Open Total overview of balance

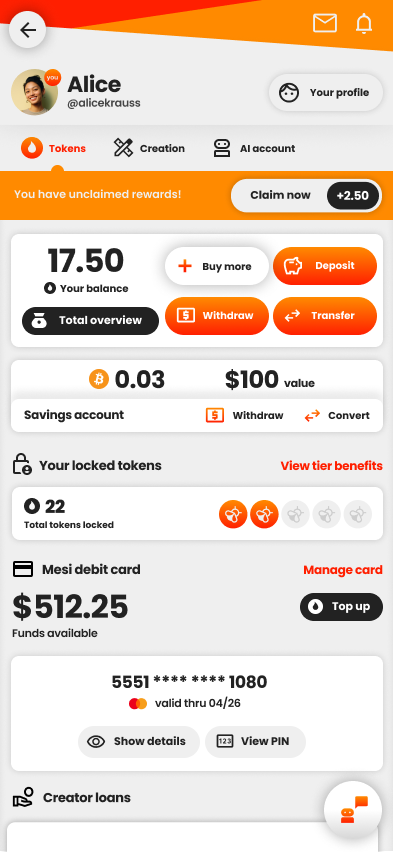click(x=90, y=320)
